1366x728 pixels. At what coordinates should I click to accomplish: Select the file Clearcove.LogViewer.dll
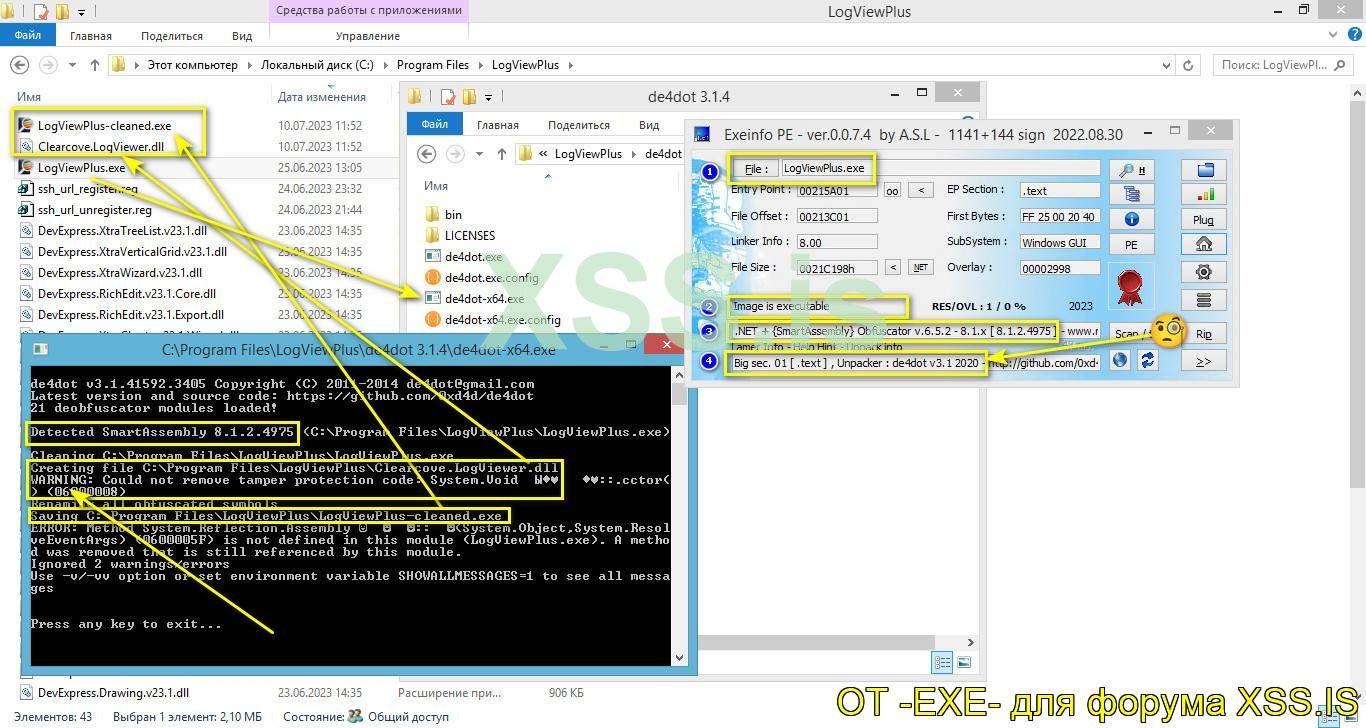[x=101, y=147]
